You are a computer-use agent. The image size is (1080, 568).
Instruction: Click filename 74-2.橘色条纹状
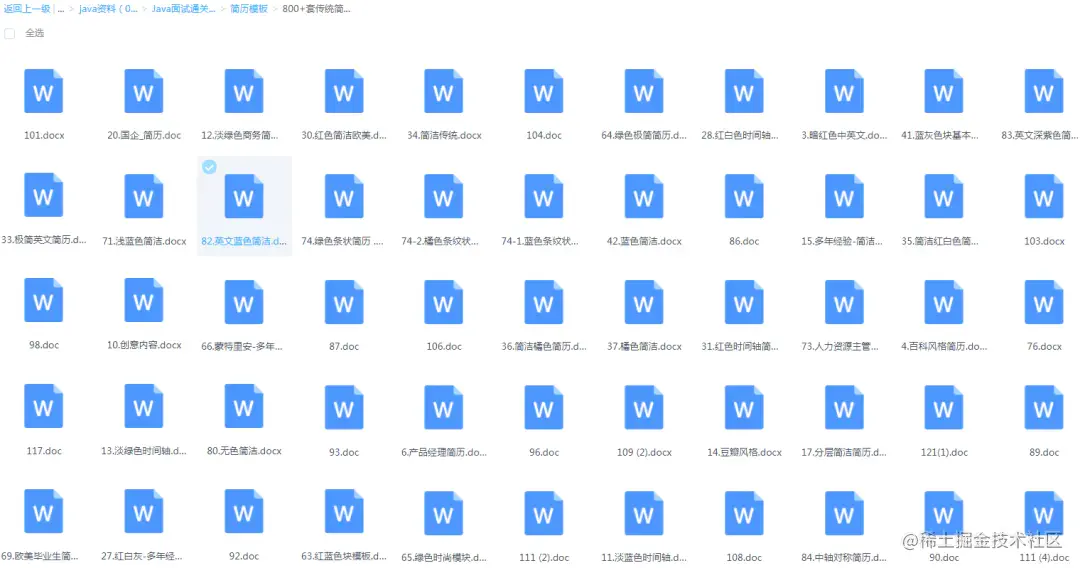(439, 241)
